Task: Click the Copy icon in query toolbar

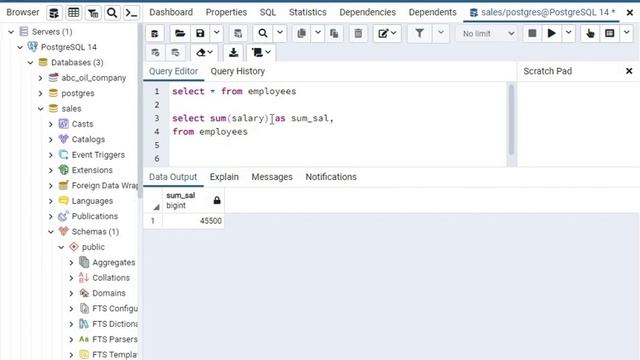Action: [302, 33]
